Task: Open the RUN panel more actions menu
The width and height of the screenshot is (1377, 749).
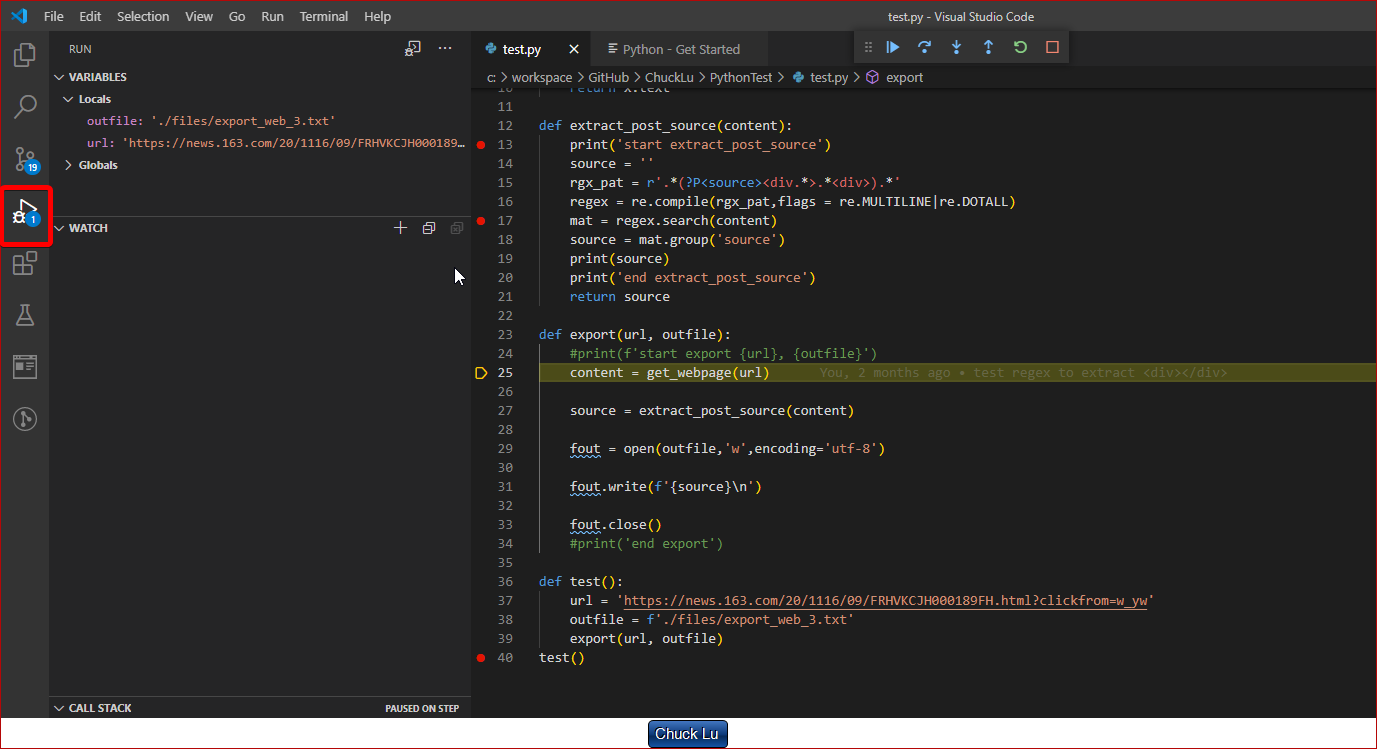Action: [445, 48]
